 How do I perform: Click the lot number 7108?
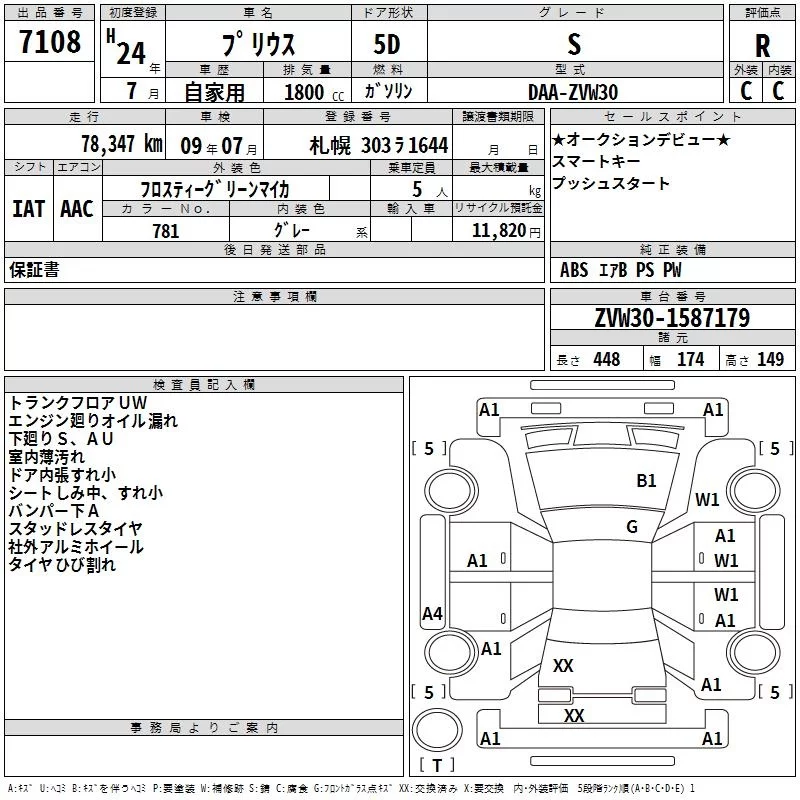coord(50,42)
